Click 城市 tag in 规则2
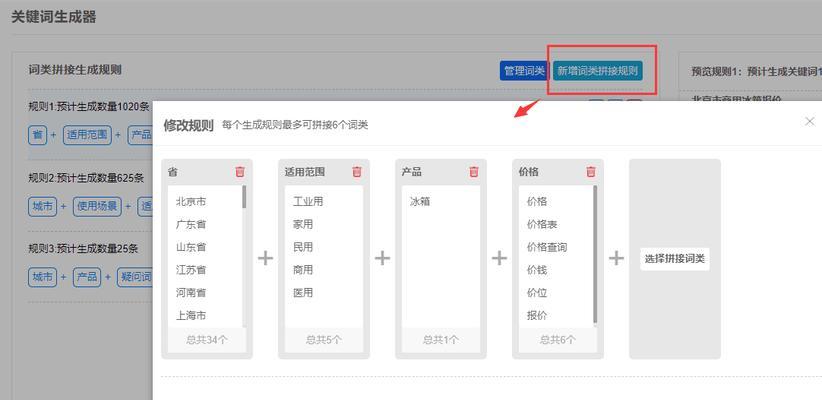 [x=42, y=207]
